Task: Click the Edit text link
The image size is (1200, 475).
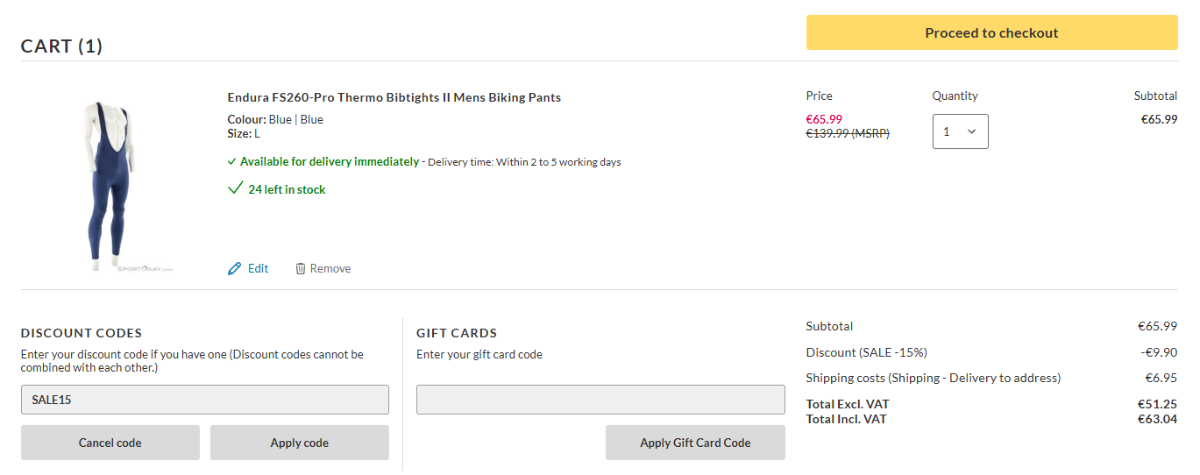Action: (258, 268)
